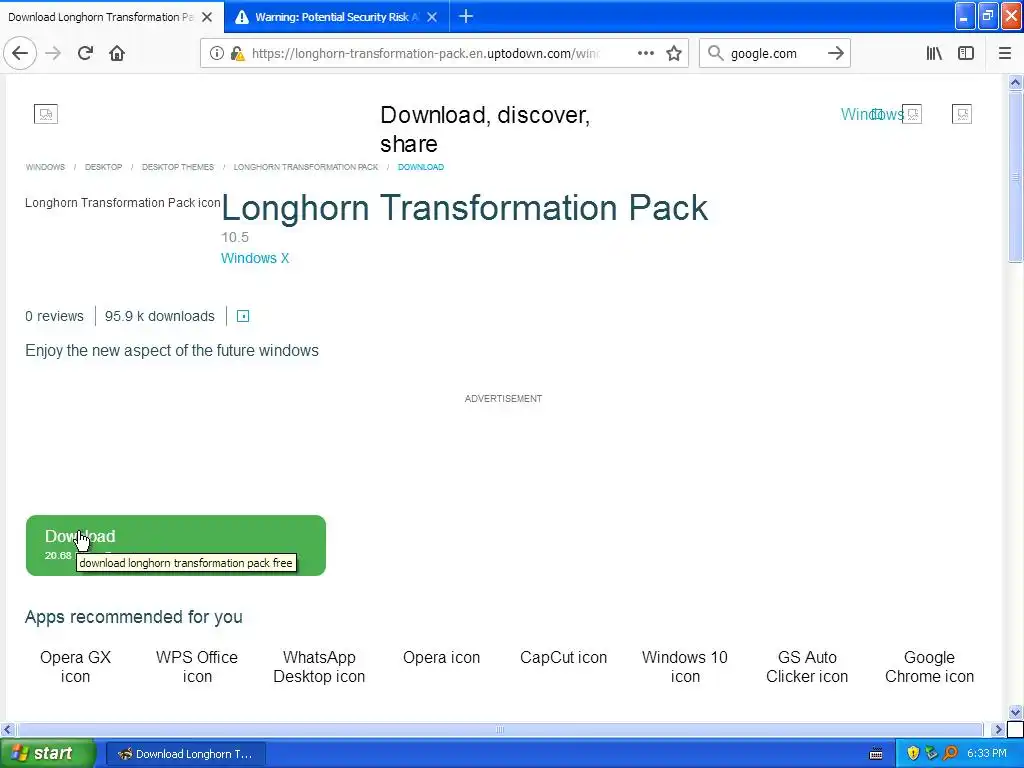Click the vertical scrollbar down arrow

tap(1015, 712)
